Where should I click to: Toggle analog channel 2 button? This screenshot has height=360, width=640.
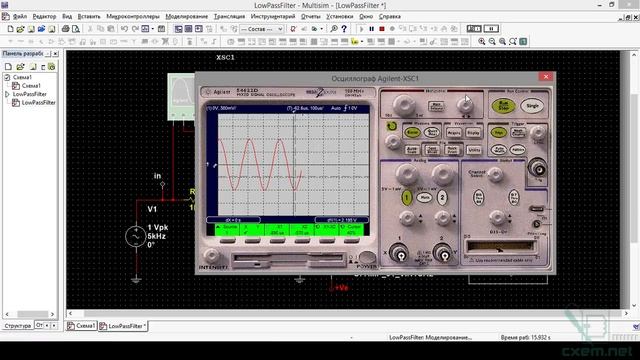442,198
